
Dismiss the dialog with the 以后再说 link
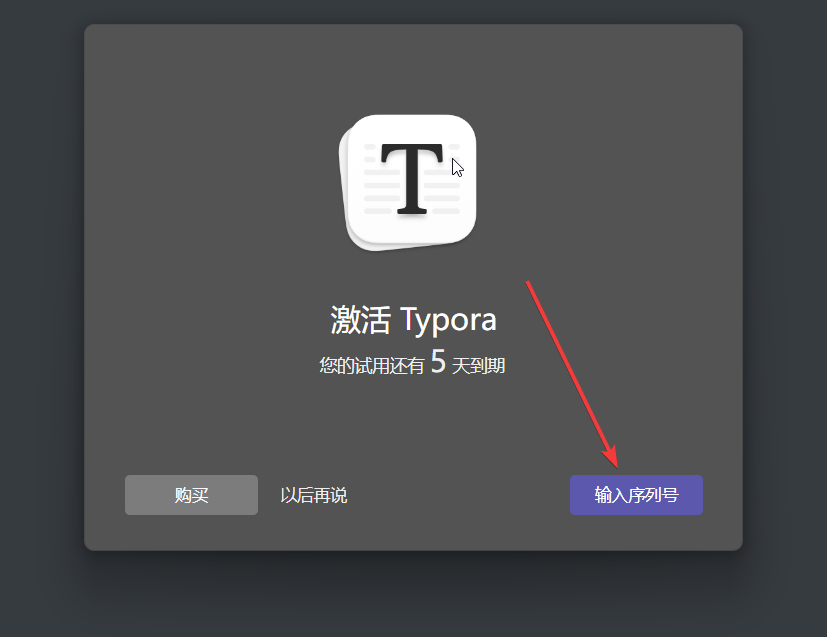coord(313,495)
